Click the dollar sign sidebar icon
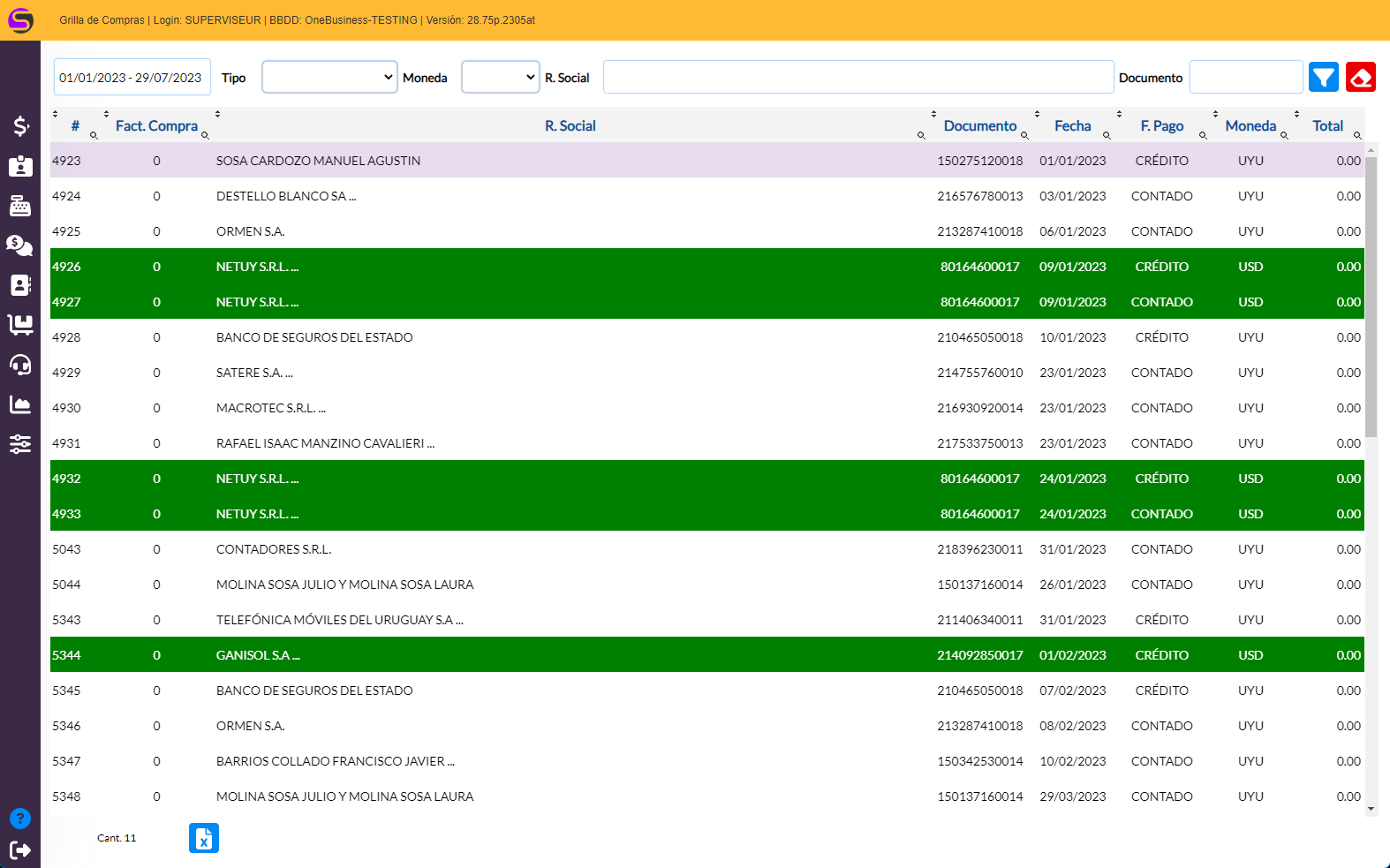 (x=20, y=126)
